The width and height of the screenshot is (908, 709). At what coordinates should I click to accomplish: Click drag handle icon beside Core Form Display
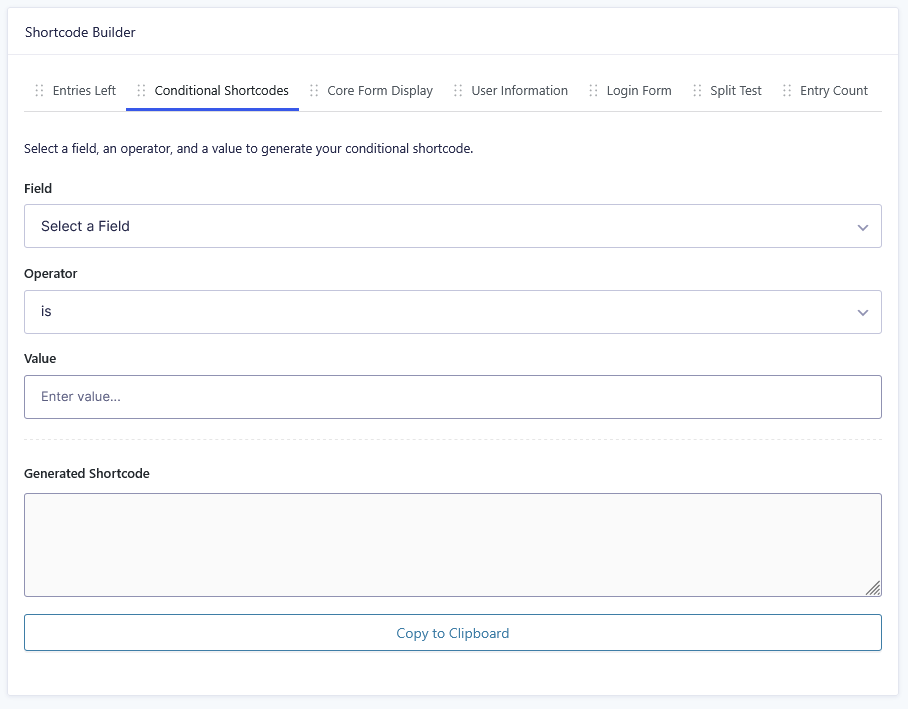tap(315, 91)
